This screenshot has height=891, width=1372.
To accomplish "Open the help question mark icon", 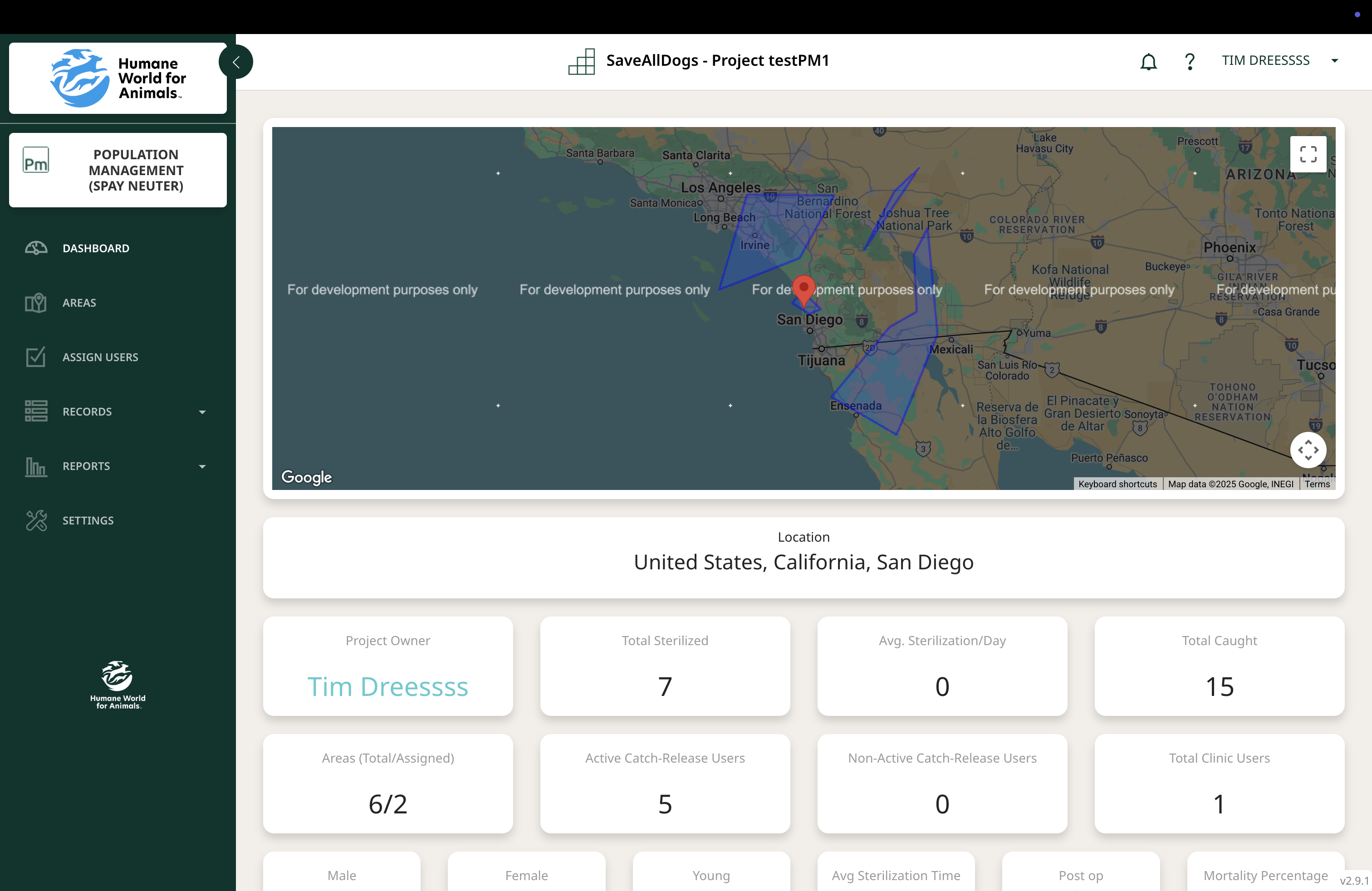I will [x=1190, y=61].
